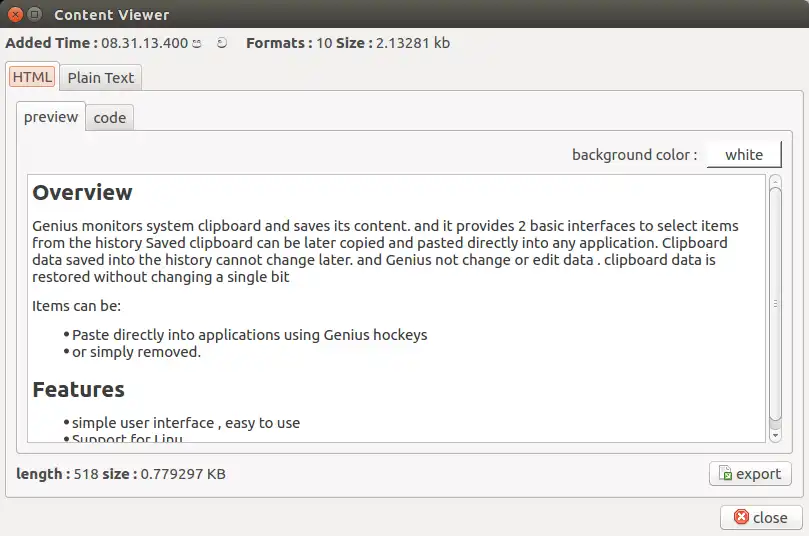Click the scrollbar up arrow in the preview
Image resolution: width=809 pixels, height=536 pixels.
click(x=775, y=181)
